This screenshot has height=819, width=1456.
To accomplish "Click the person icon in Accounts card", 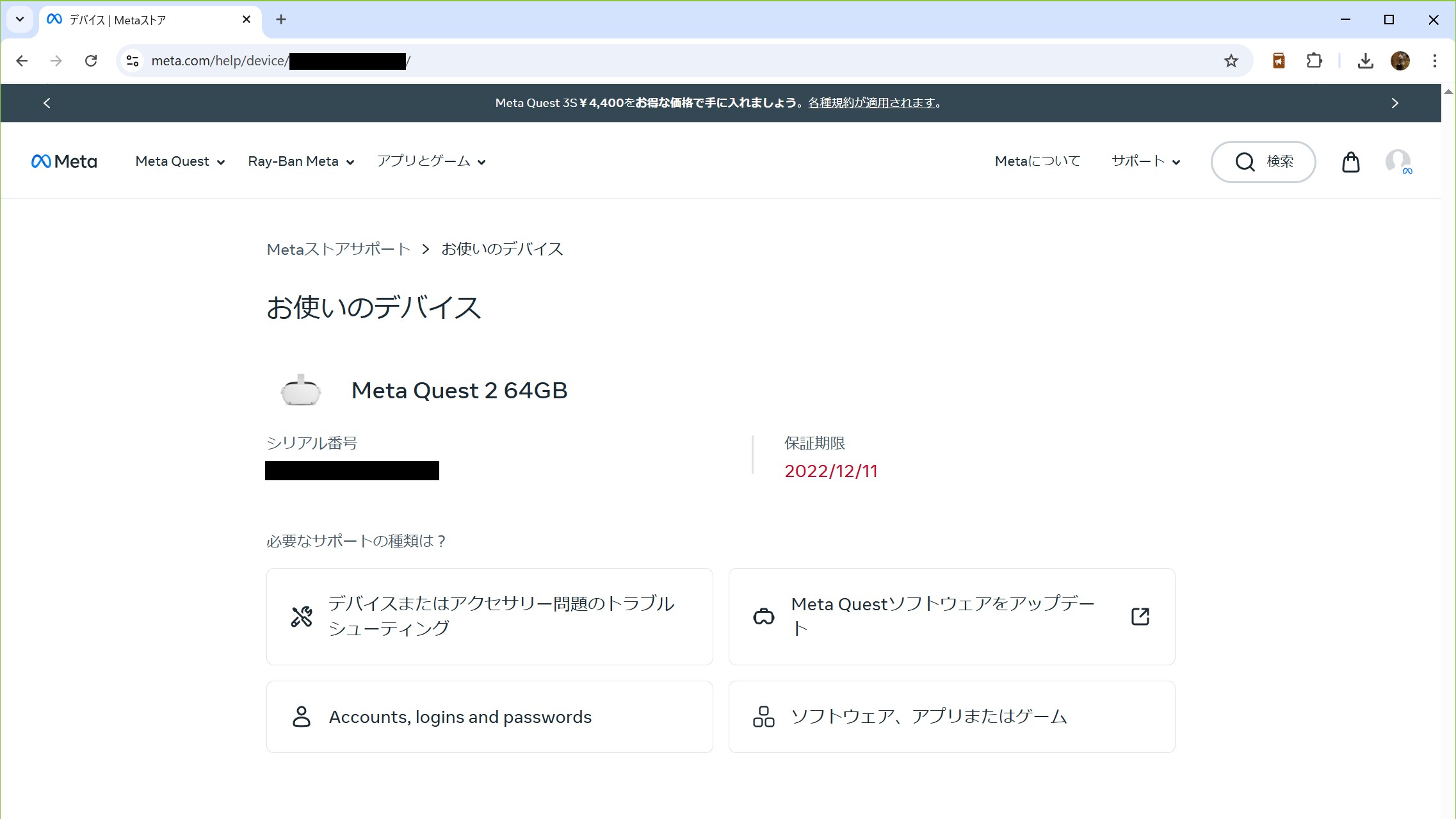I will 302,717.
